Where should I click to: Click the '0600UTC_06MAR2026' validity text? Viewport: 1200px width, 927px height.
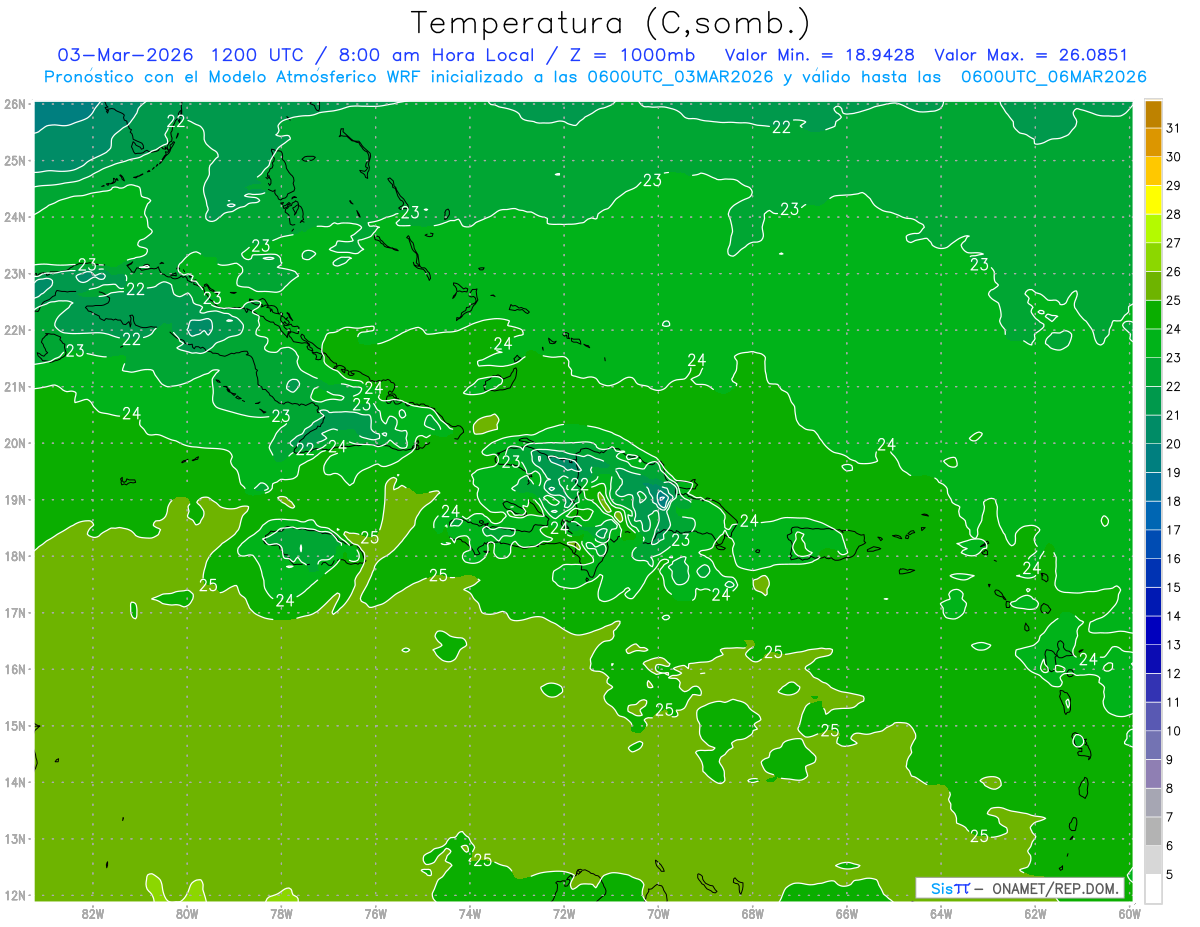[x=1053, y=77]
